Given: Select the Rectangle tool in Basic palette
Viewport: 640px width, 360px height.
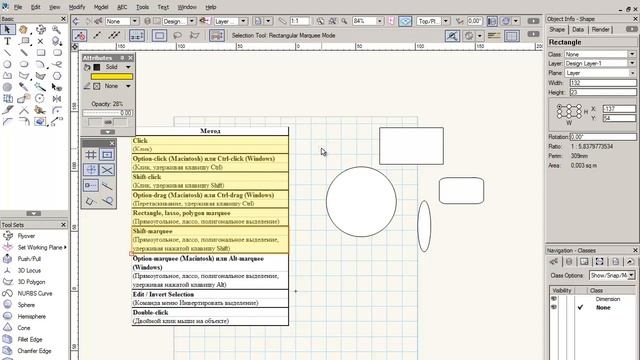Looking at the screenshot, I should (x=40, y=53).
